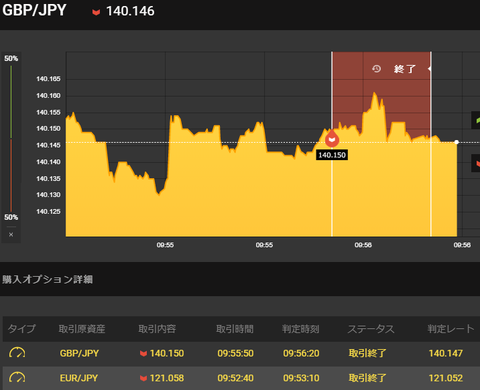Screen dimensions: 480x390
Task: Select EUR/JPY in the options table
Action: click(x=79, y=378)
